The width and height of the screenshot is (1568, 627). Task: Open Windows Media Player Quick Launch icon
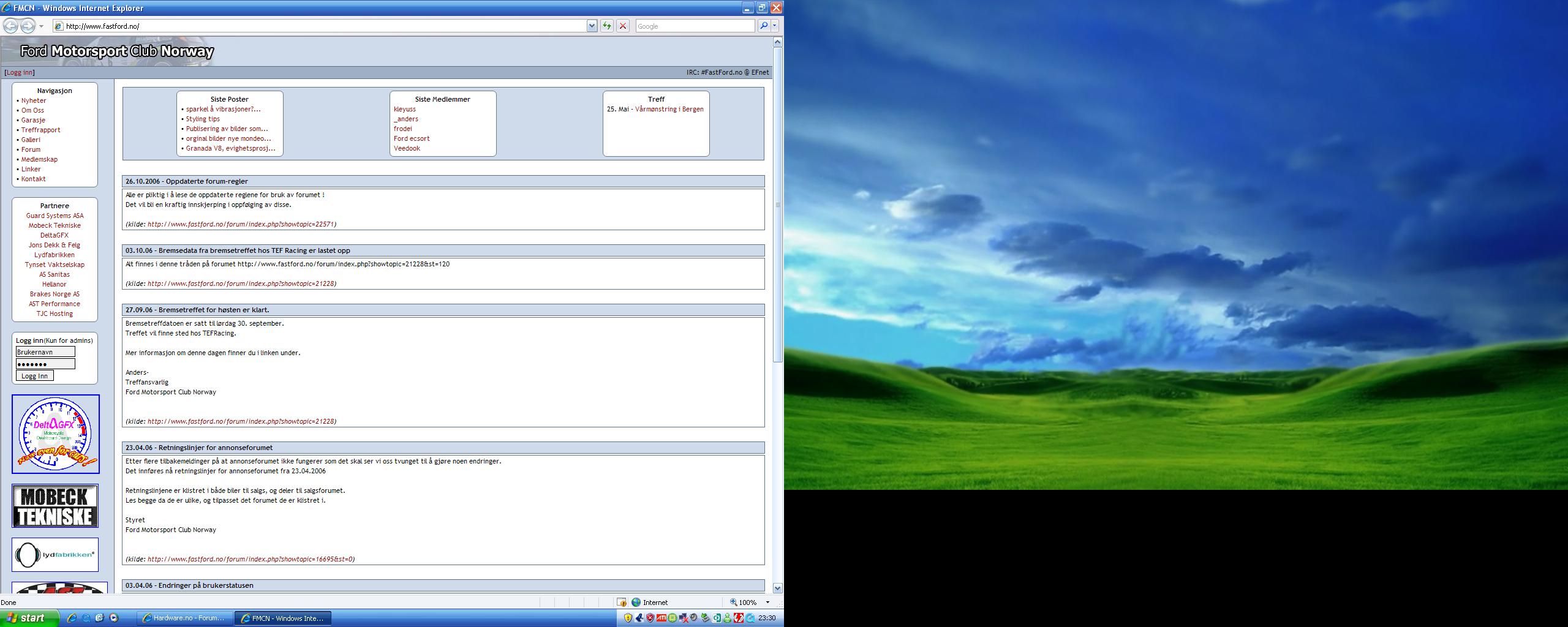(113, 617)
